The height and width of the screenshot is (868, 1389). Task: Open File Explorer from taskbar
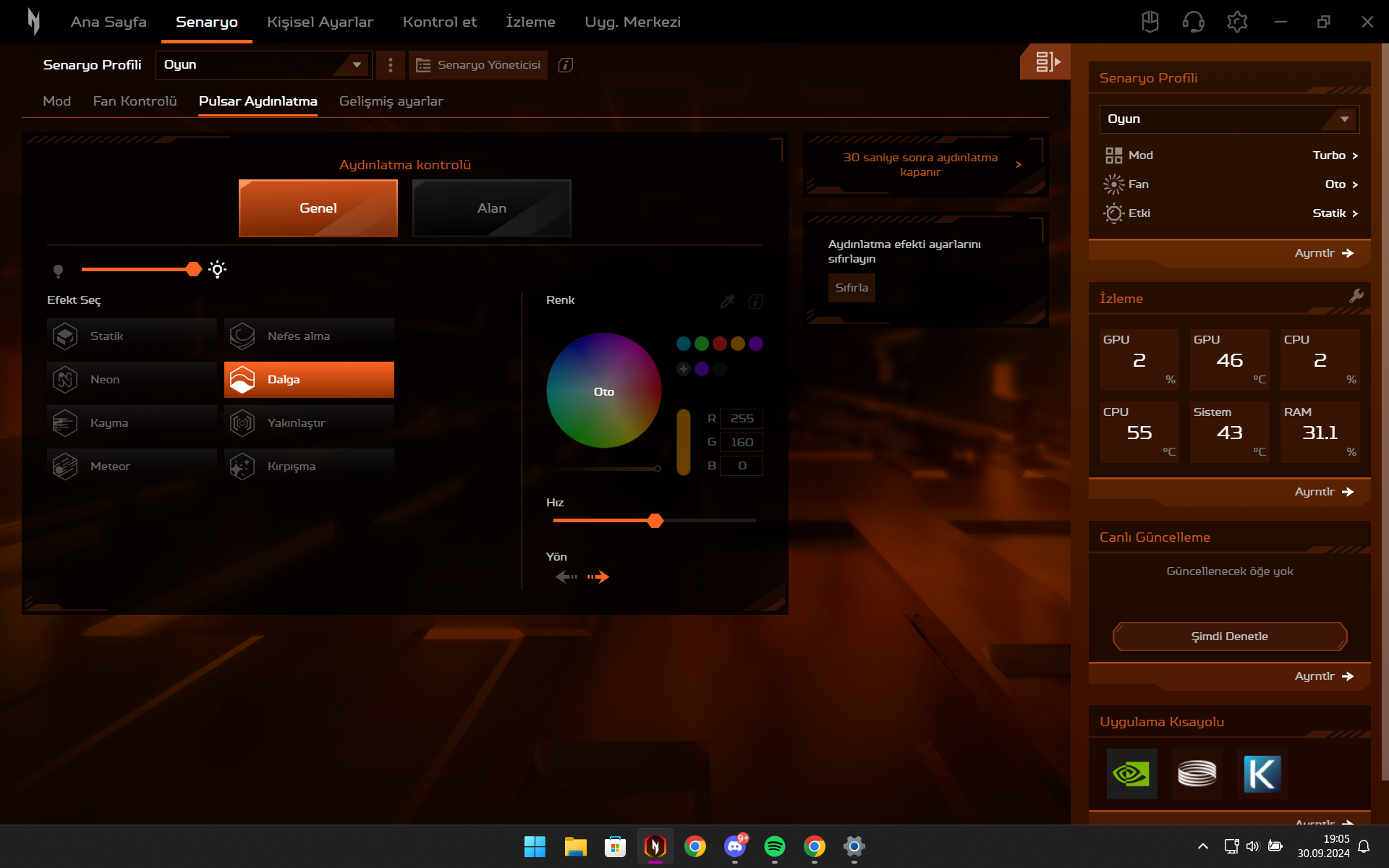pos(576,846)
